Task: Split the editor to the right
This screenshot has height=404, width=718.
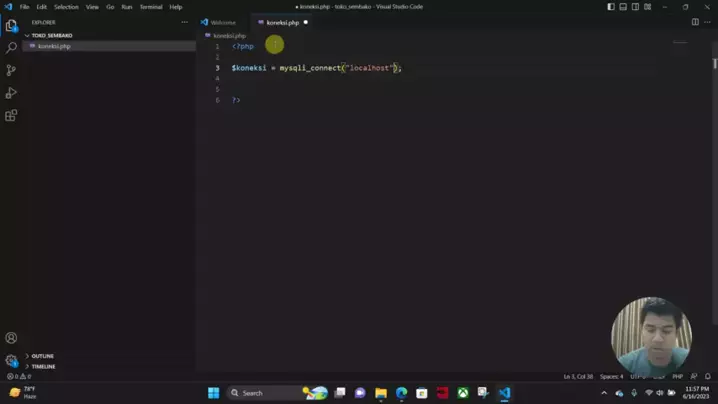Action: [695, 22]
